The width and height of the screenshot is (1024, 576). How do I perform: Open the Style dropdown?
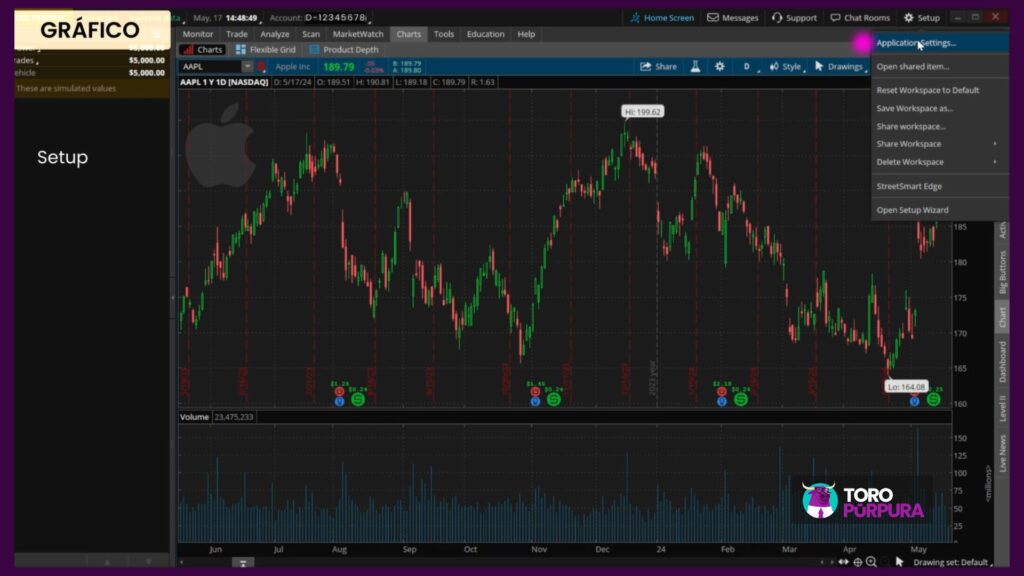(x=786, y=67)
